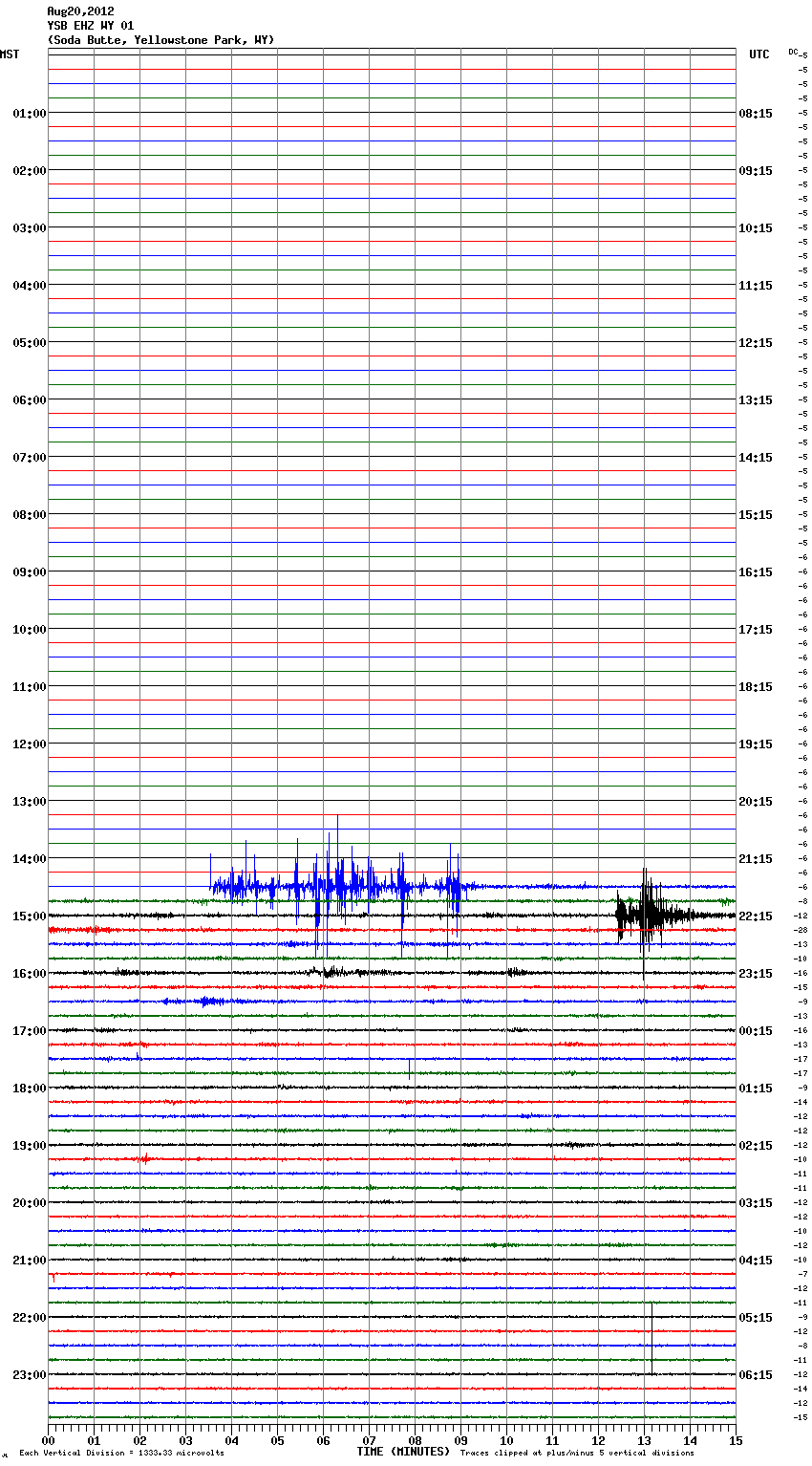Click the 17:15 UTC time label
Viewport: 812px width, 1466px height.
[756, 630]
